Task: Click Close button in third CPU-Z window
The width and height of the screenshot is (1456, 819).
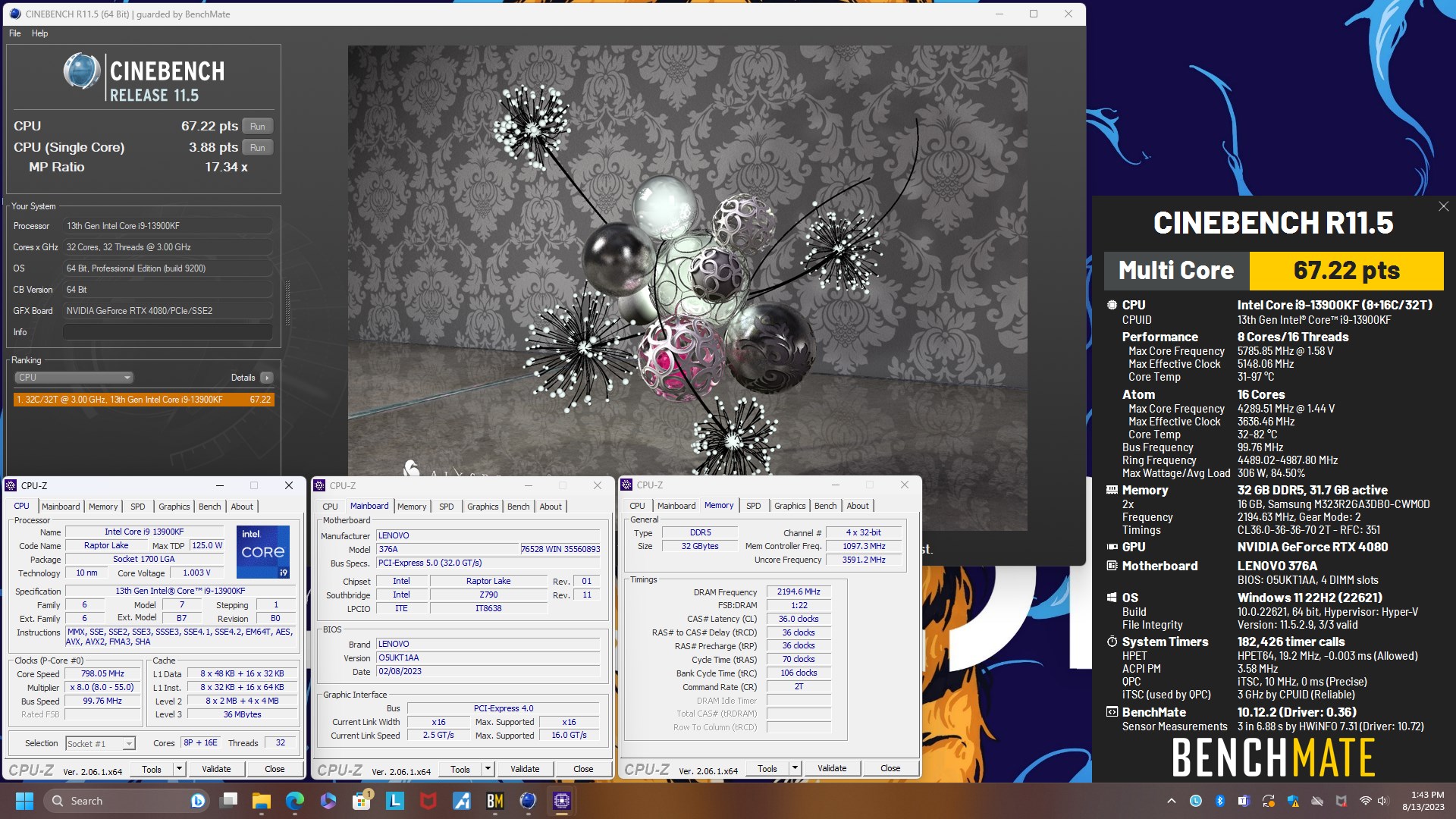Action: click(x=890, y=768)
